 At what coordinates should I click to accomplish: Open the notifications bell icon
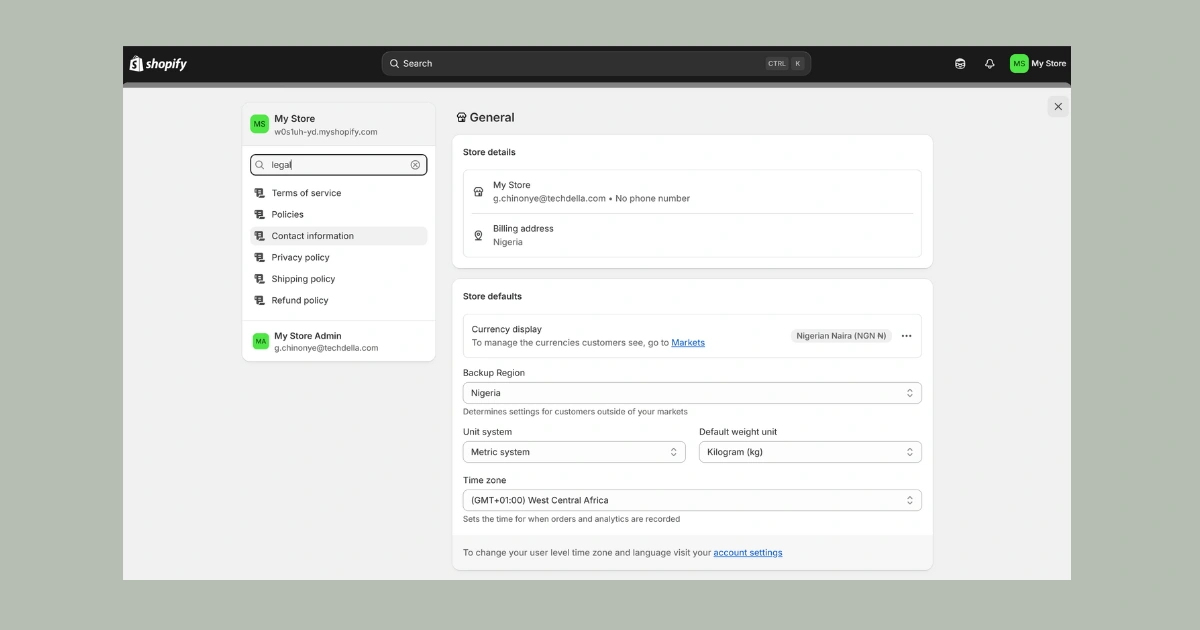point(989,64)
